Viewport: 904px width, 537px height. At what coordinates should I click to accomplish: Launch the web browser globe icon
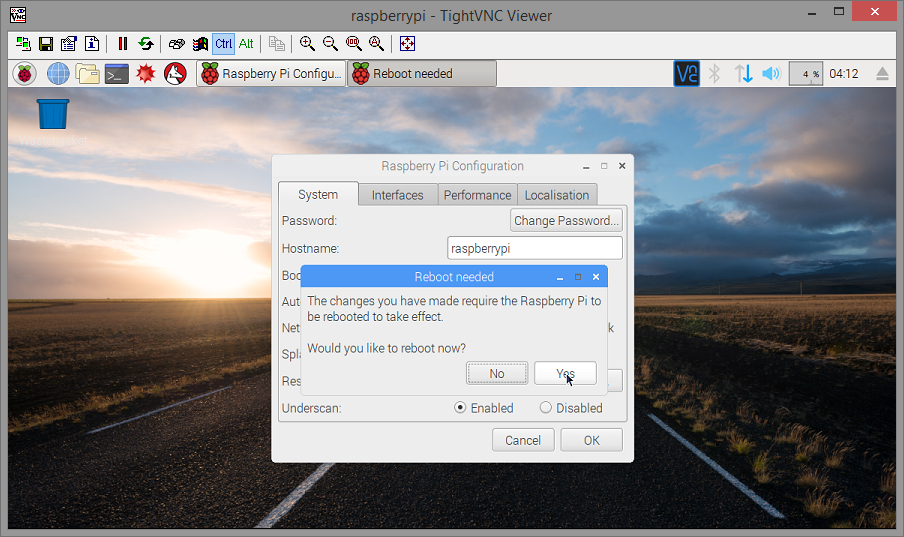(x=58, y=74)
